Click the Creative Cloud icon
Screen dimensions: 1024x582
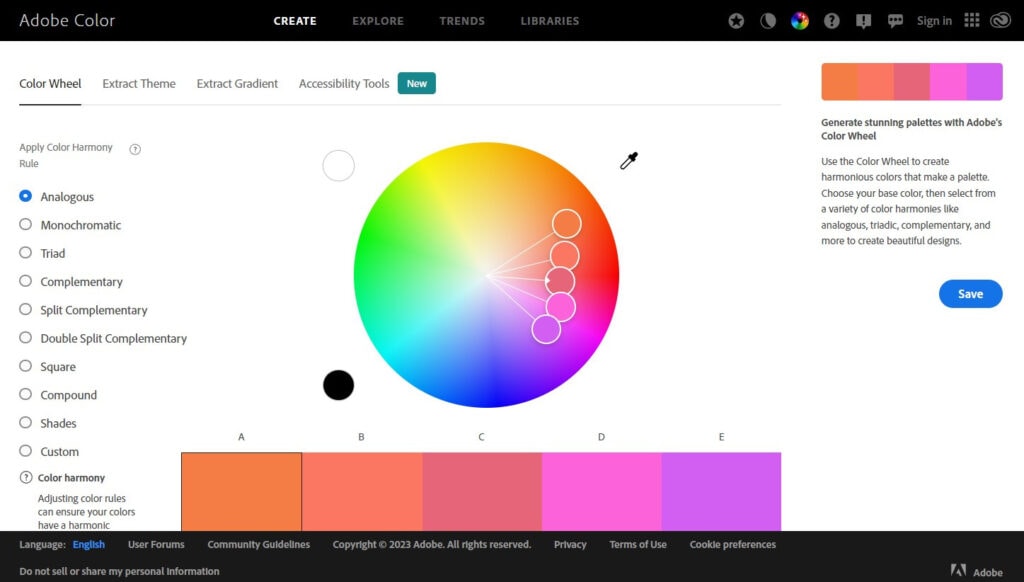(1000, 21)
